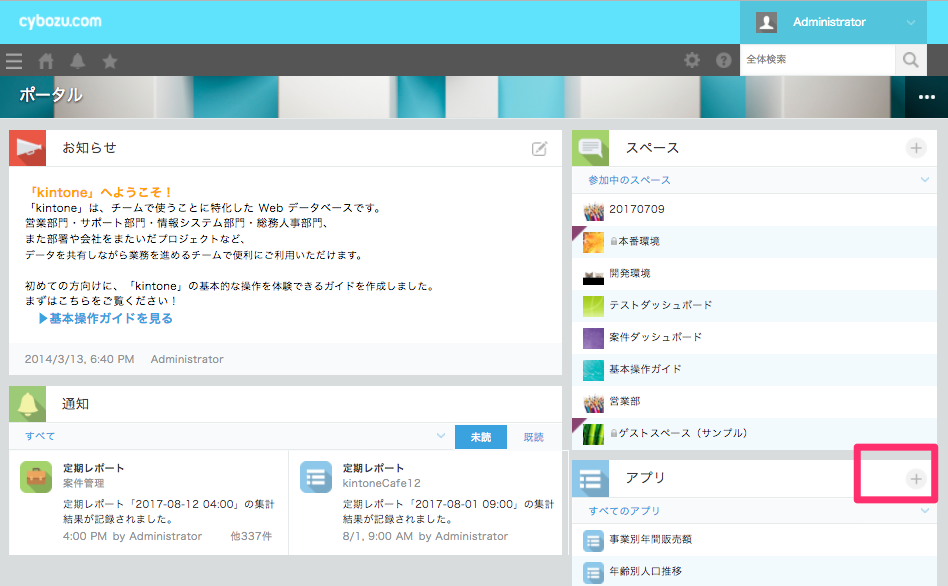Open the 営業部 space link

click(x=625, y=402)
